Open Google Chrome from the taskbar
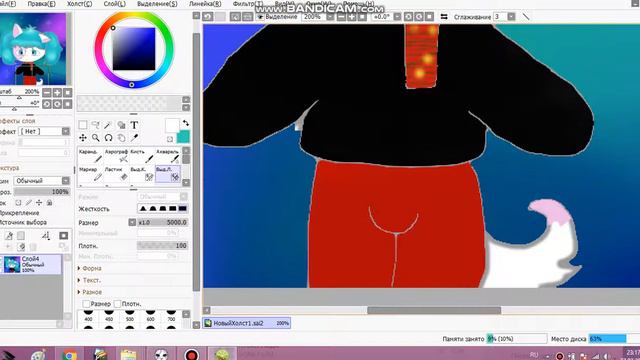Viewport: 640px width, 360px height. click(x=69, y=355)
